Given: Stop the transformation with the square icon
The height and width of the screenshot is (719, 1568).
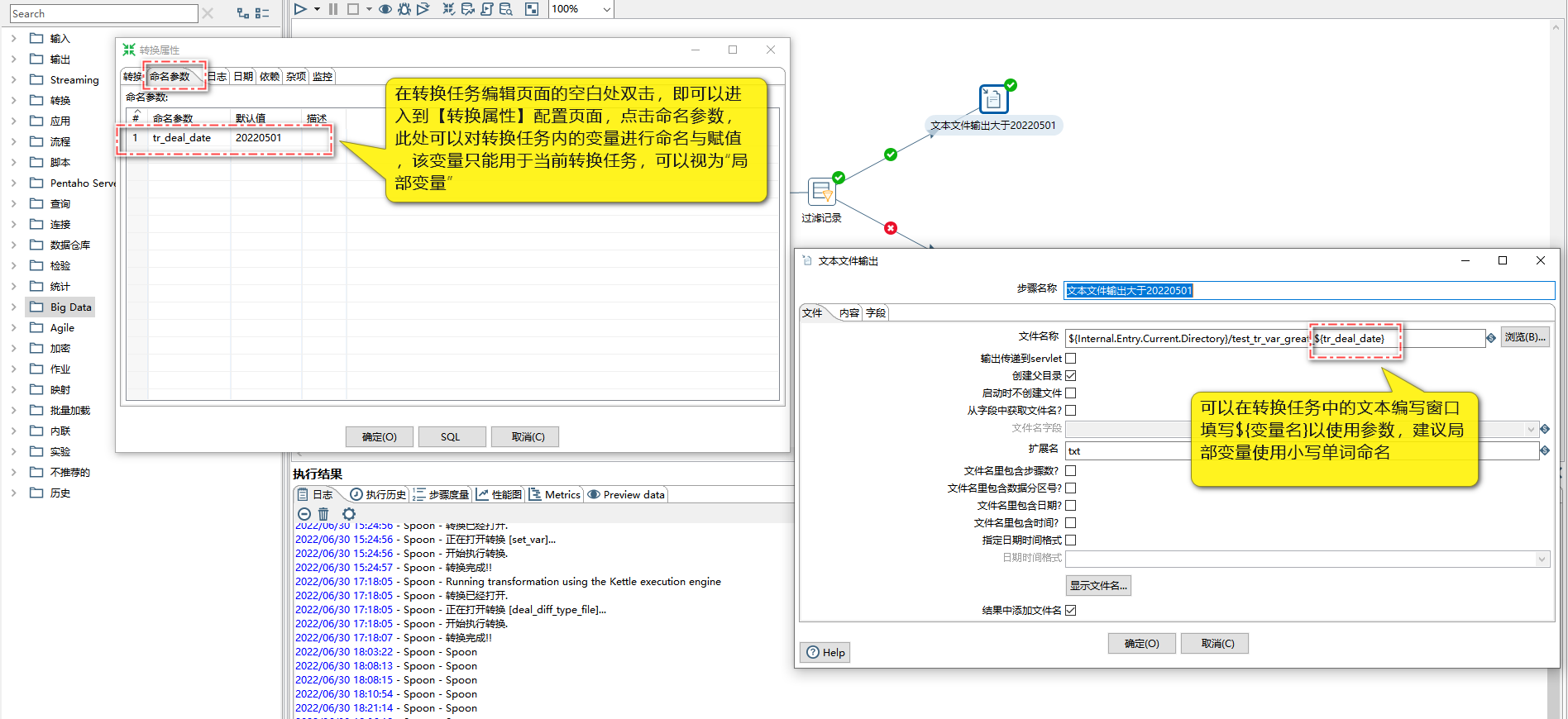Looking at the screenshot, I should tap(353, 9).
